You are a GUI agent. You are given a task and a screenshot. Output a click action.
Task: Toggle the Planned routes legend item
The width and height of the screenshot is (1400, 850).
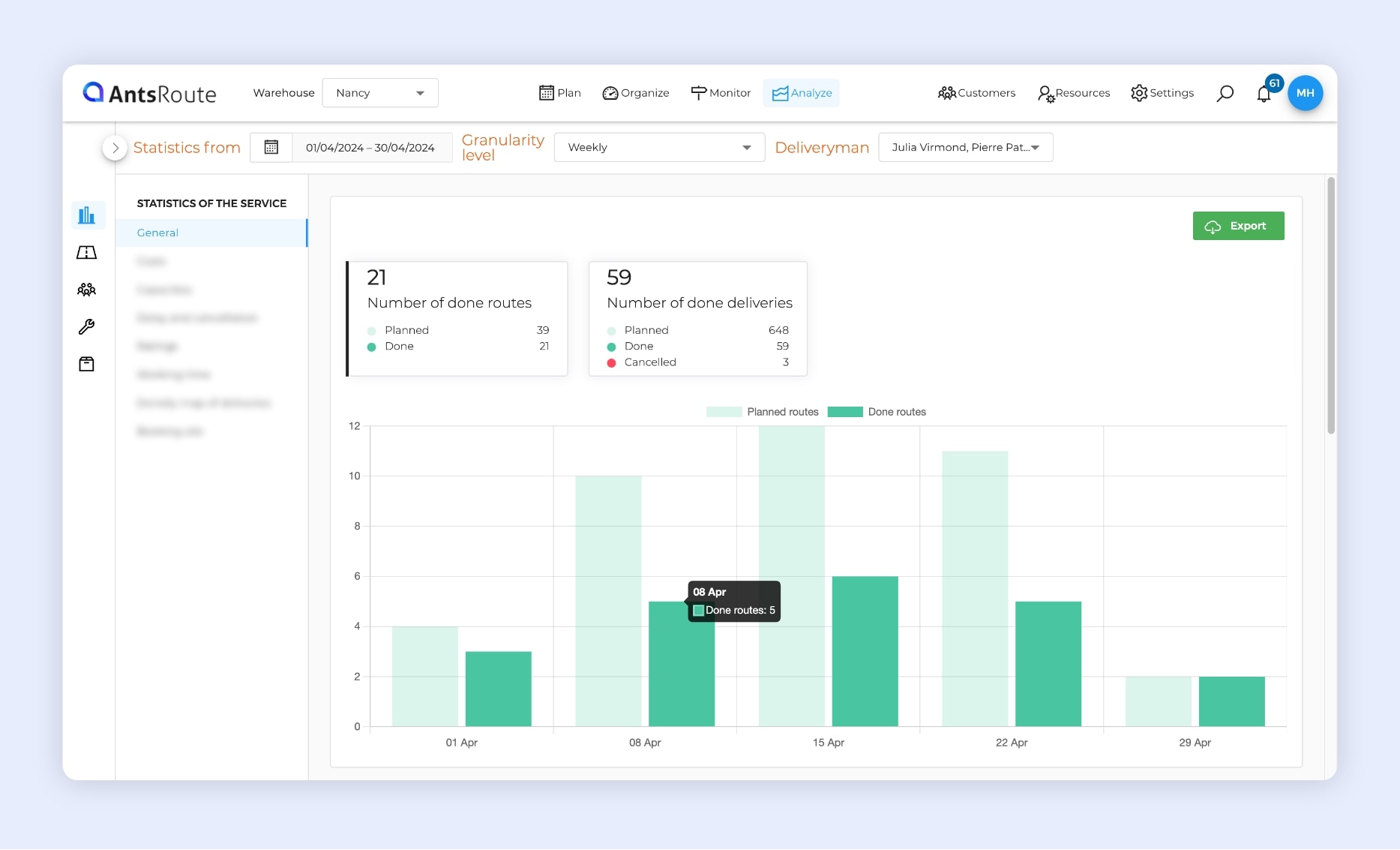(x=763, y=412)
